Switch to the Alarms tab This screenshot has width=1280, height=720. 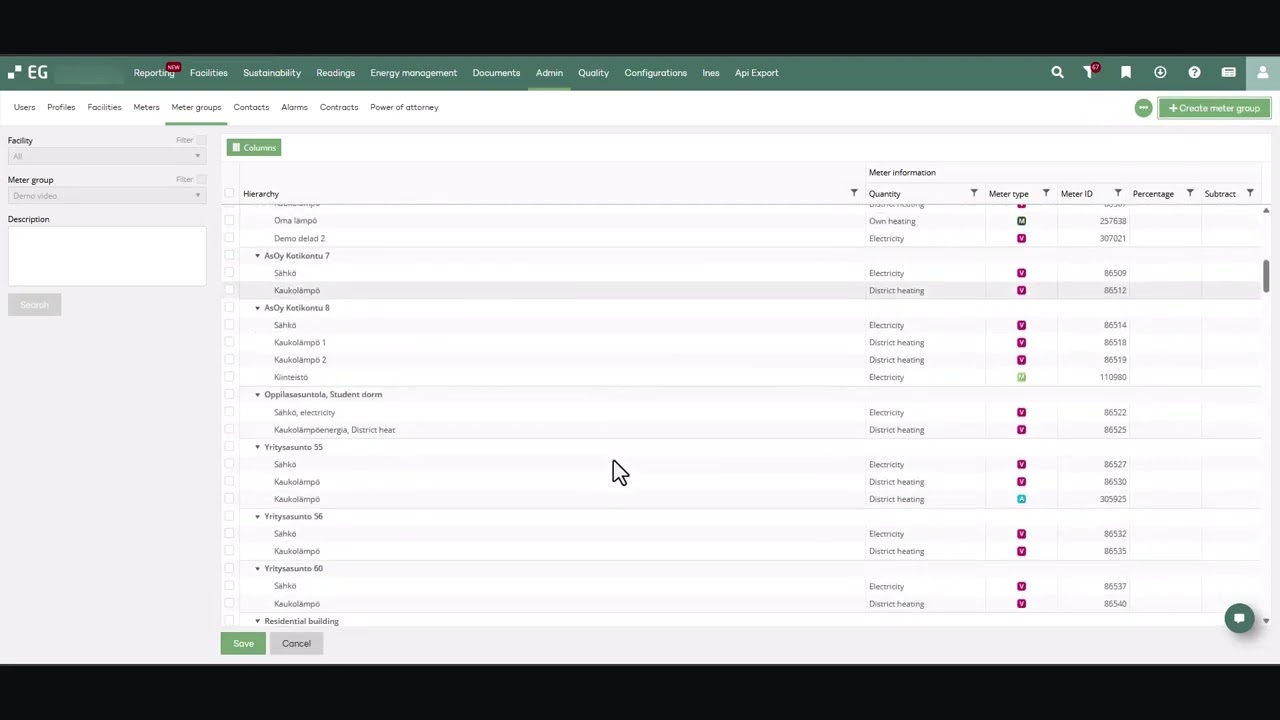coord(294,107)
